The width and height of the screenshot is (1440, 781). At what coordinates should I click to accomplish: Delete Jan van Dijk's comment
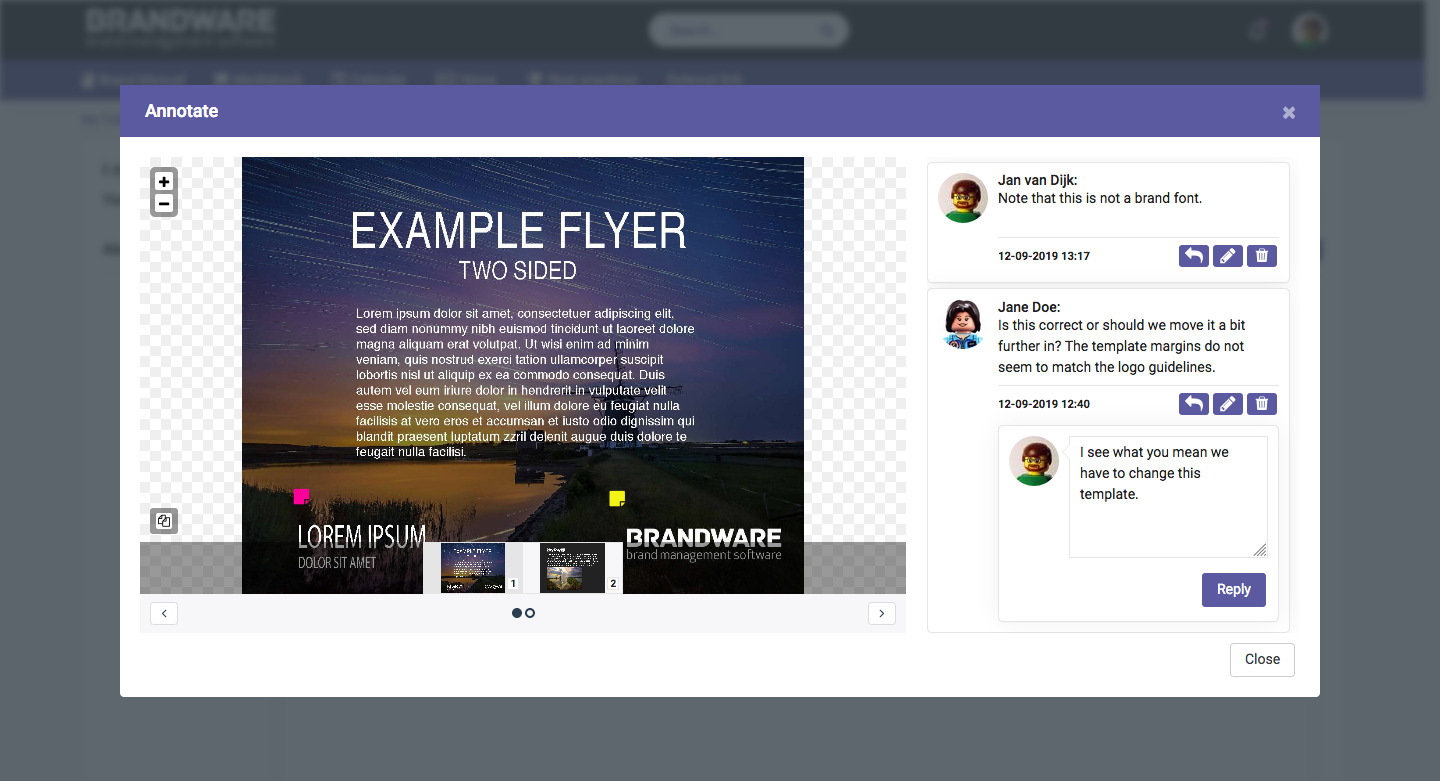click(1262, 256)
